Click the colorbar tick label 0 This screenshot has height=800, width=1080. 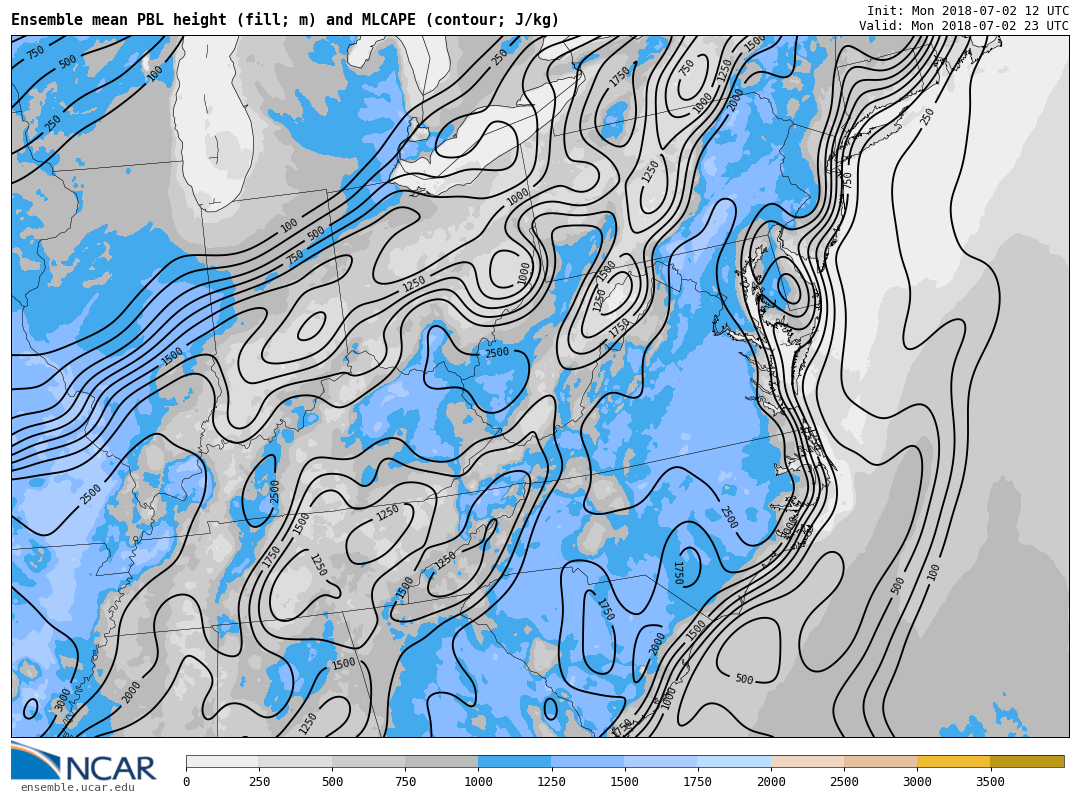point(186,782)
